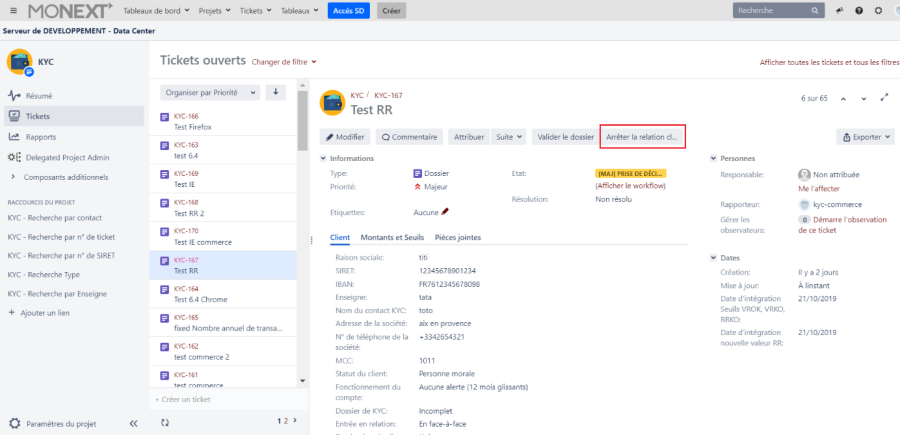Click the help question mark icon
Image resolution: width=900 pixels, height=435 pixels.
[x=859, y=11]
